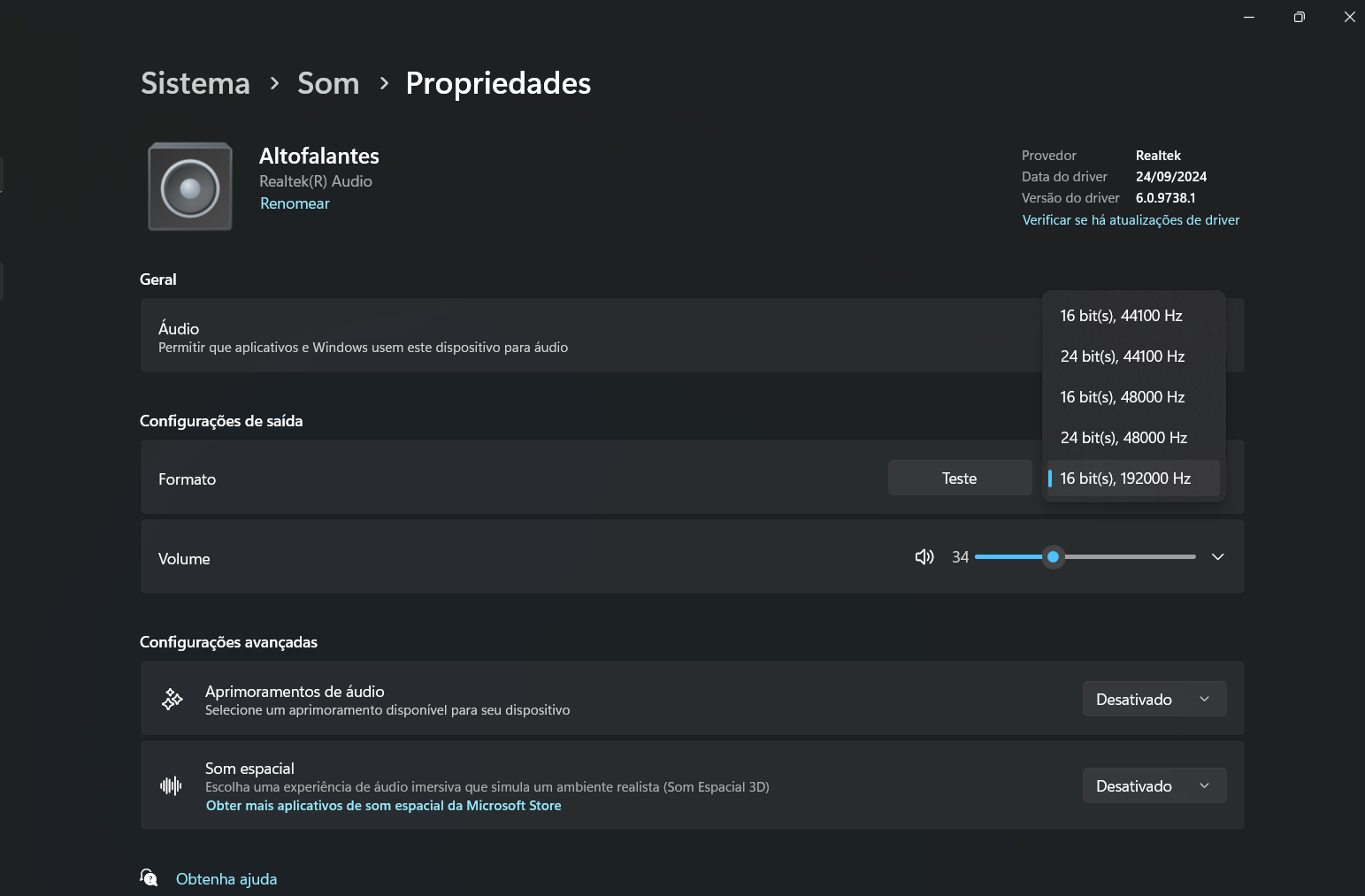Select 24 bit(s), 44100 Hz format

point(1133,356)
